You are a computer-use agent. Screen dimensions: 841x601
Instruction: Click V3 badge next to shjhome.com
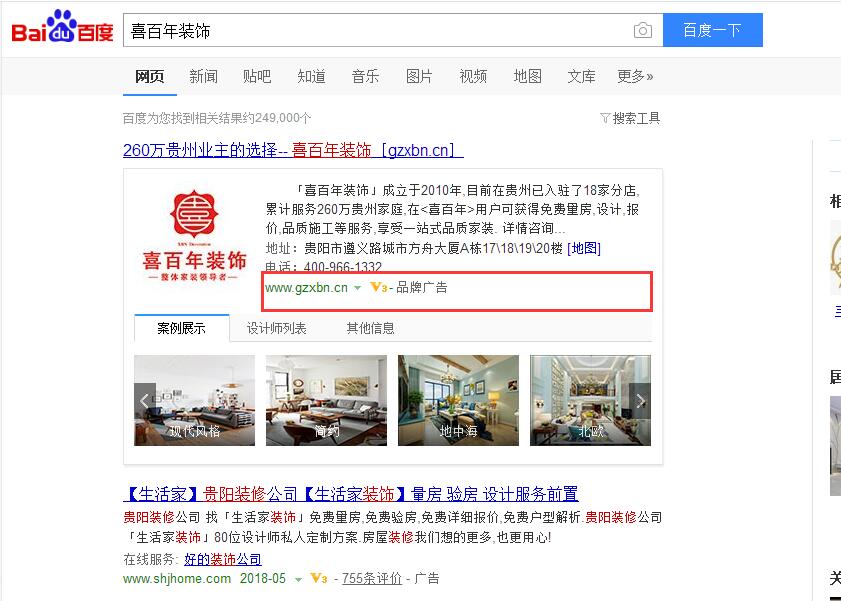coord(319,578)
